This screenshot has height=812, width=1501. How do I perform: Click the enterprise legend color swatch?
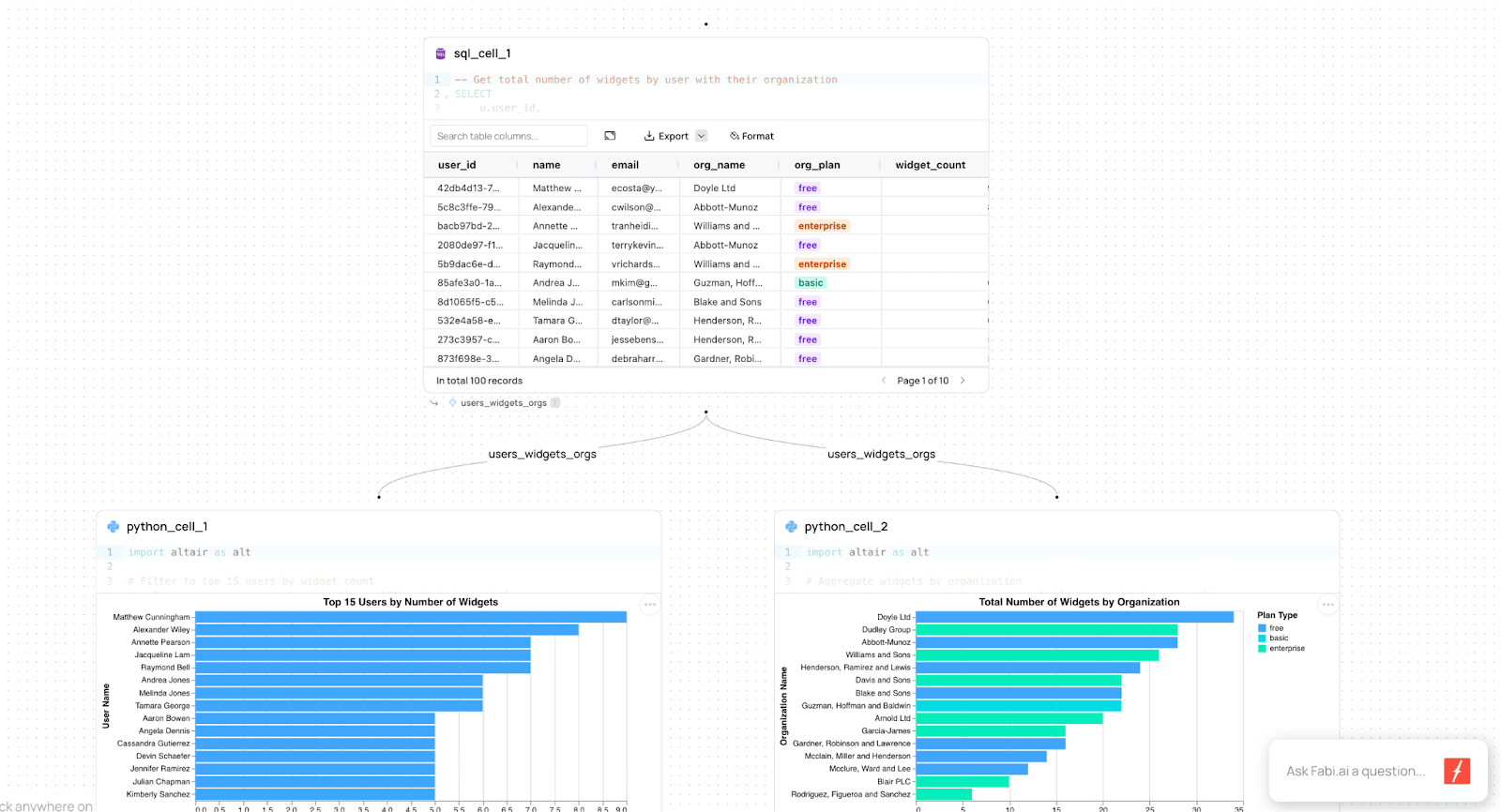point(1262,649)
